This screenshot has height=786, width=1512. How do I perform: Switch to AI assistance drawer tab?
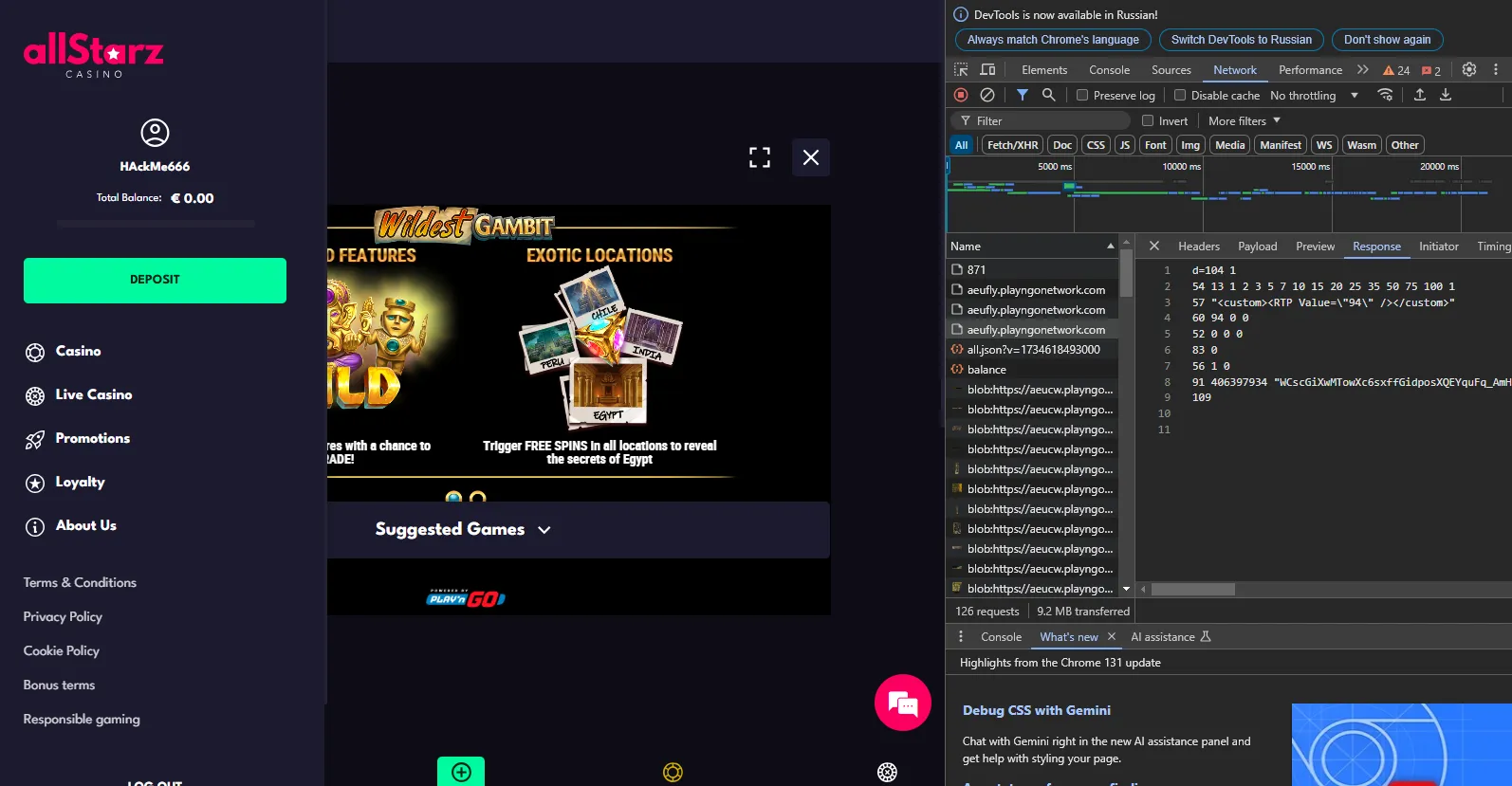point(1171,637)
